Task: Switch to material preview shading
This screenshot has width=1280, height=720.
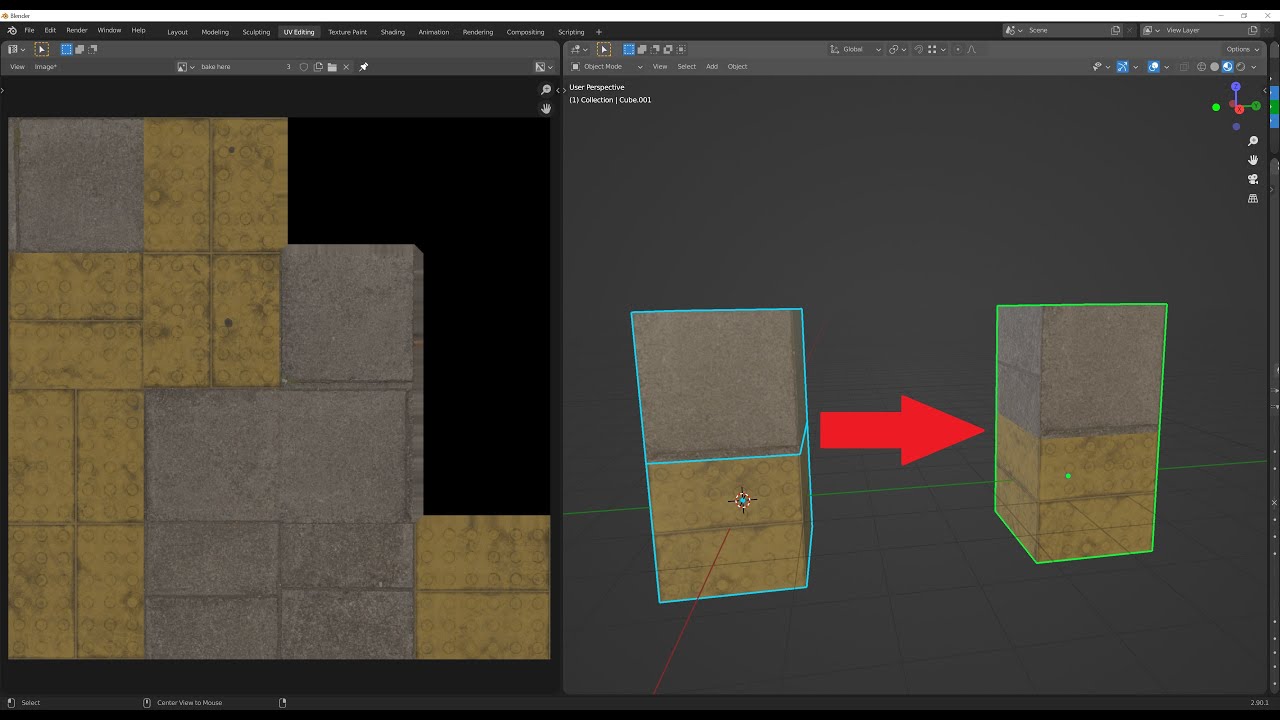Action: pyautogui.click(x=1228, y=67)
